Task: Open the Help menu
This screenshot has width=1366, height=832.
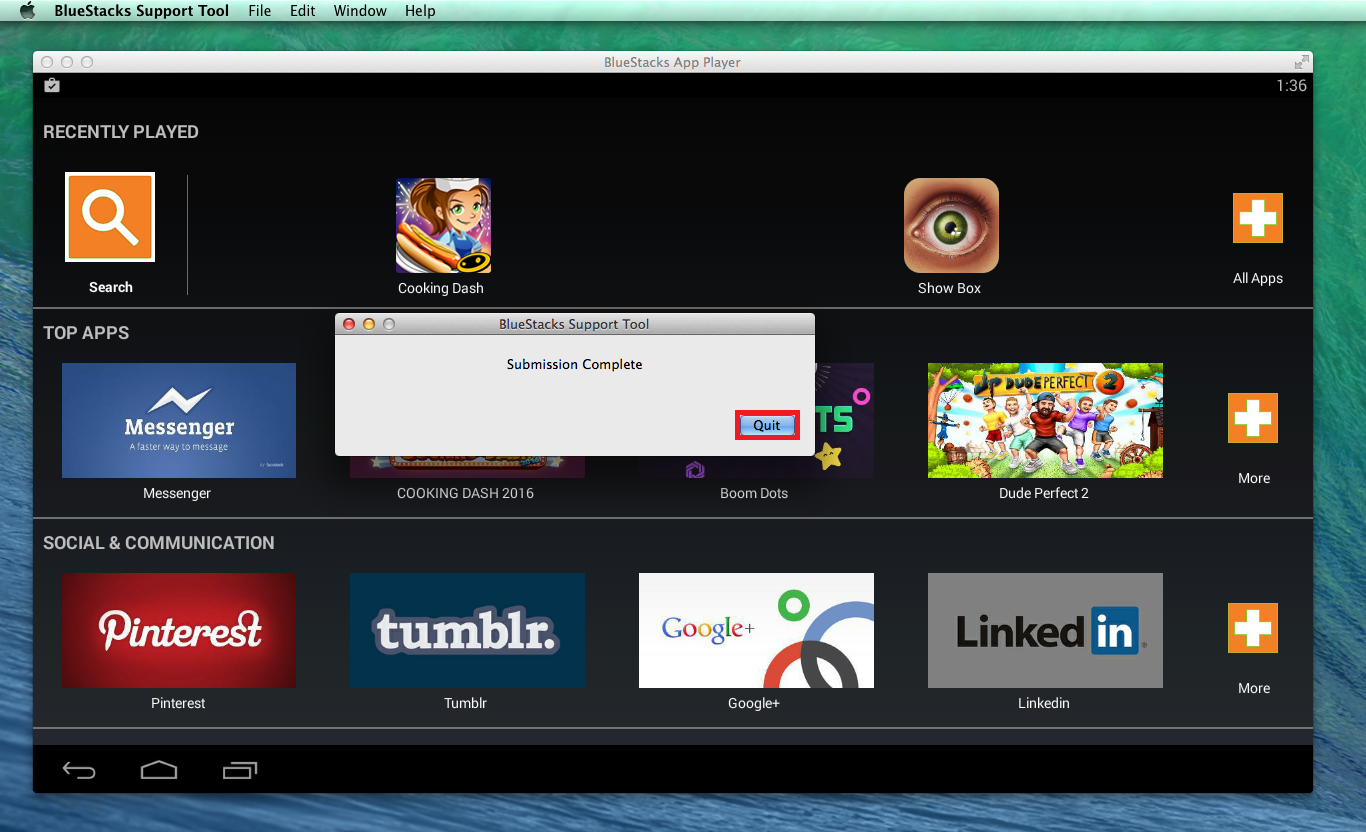Action: [420, 11]
